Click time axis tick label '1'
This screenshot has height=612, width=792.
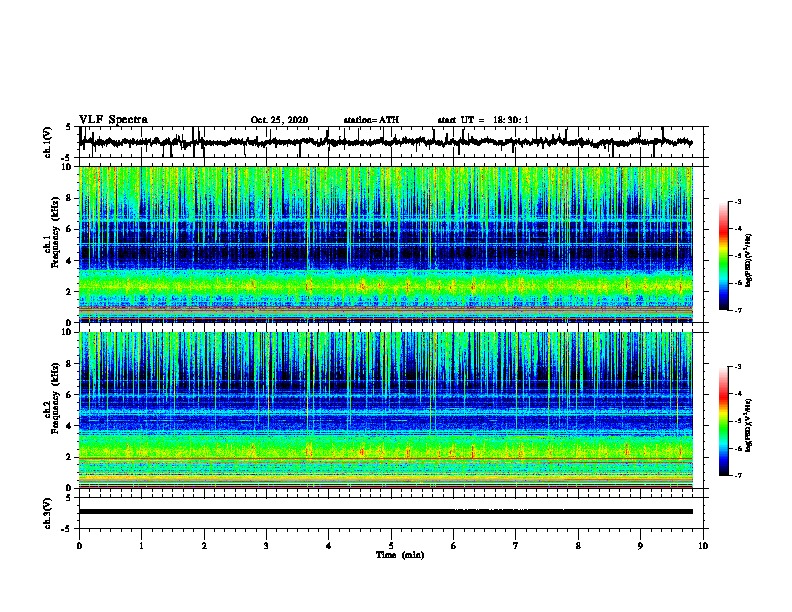[141, 546]
